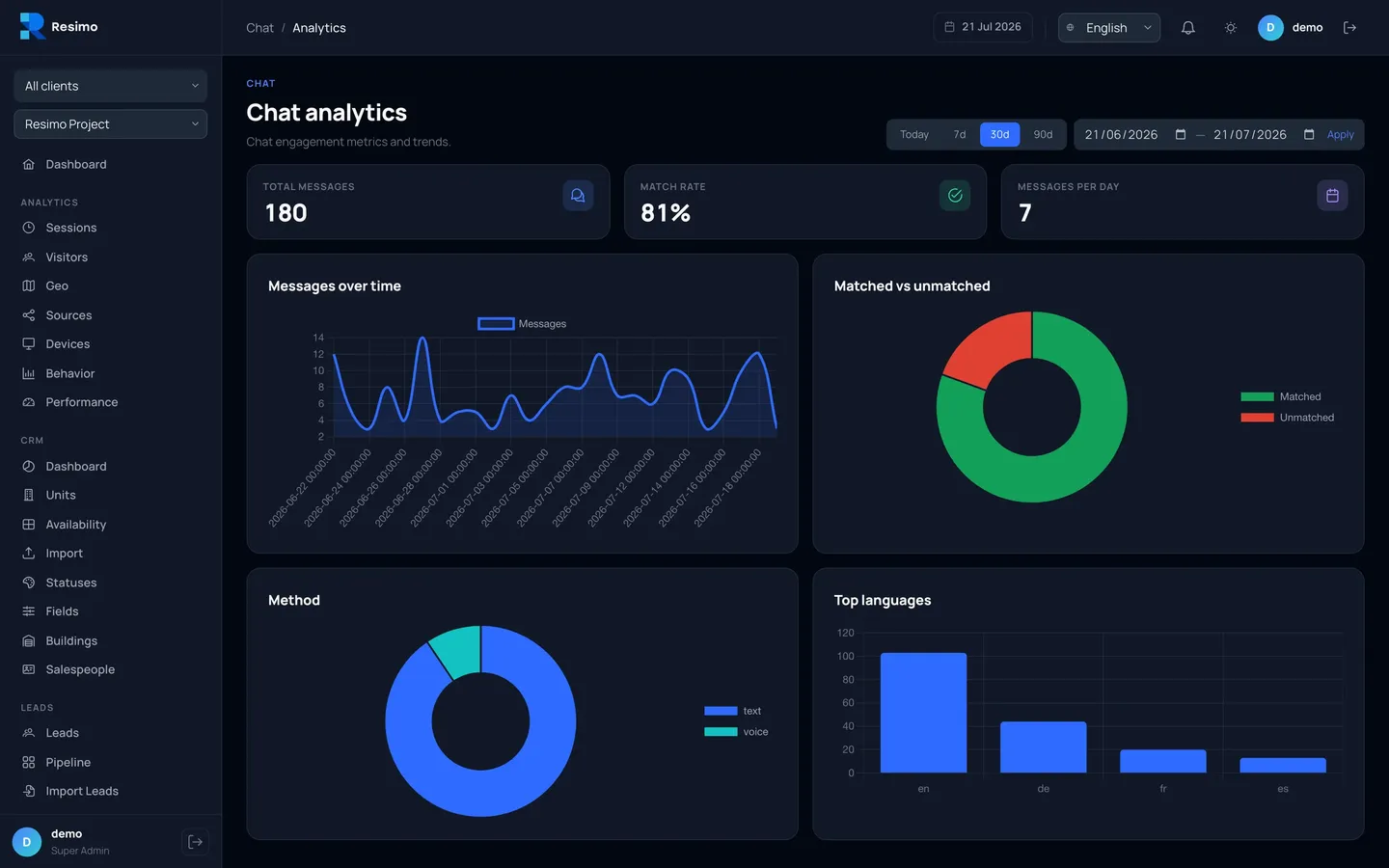
Task: Click the Messages Per Day calendar icon
Action: [1332, 195]
